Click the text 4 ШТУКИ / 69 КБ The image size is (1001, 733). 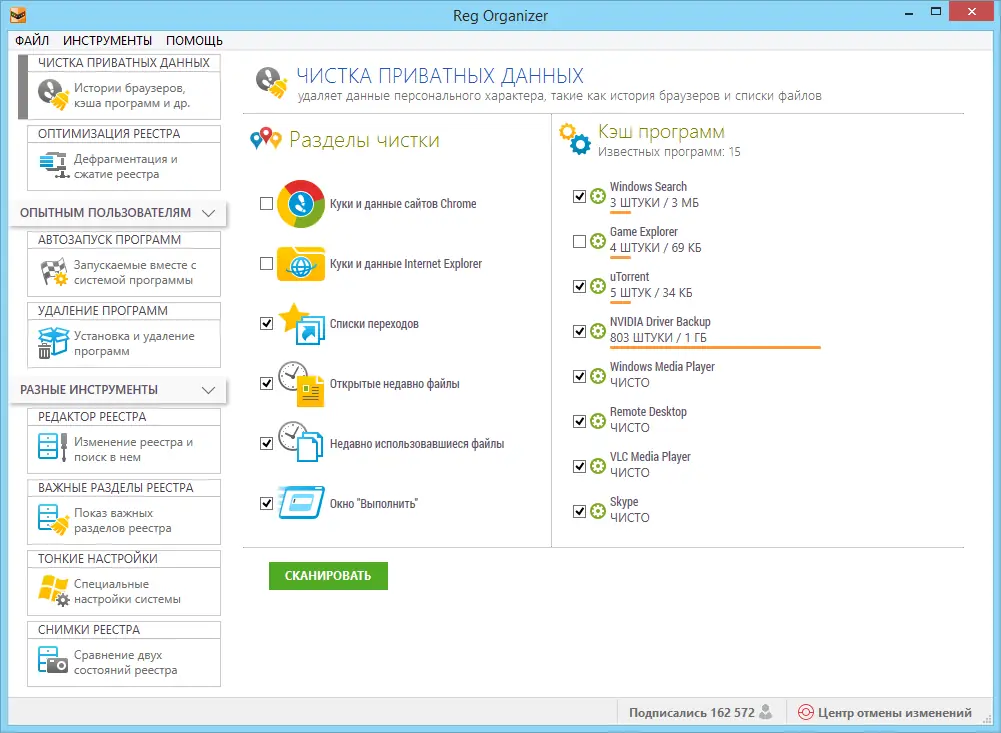[x=656, y=248]
